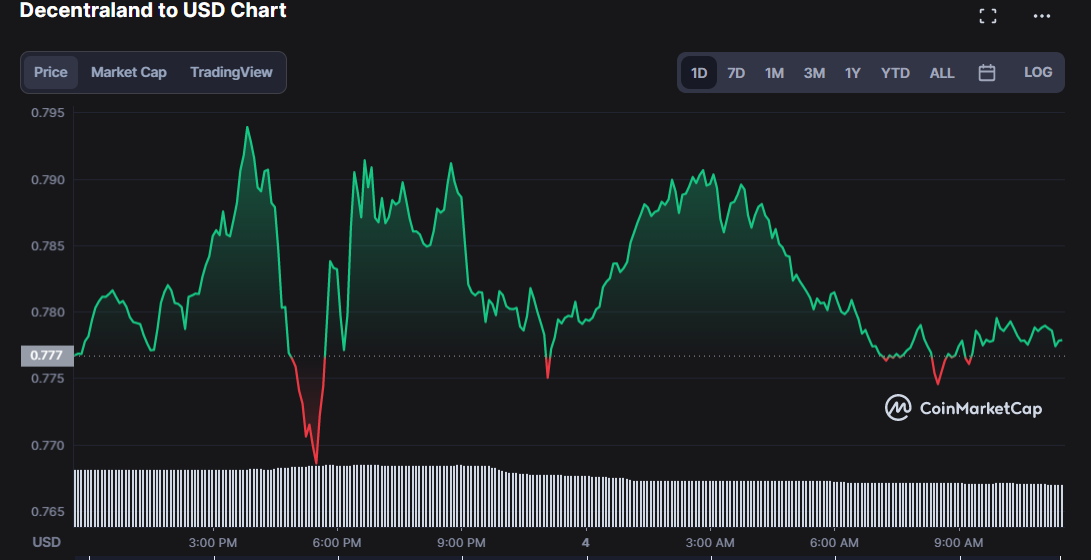Click the 6:00 AM time label
This screenshot has height=560, width=1091.
(834, 542)
